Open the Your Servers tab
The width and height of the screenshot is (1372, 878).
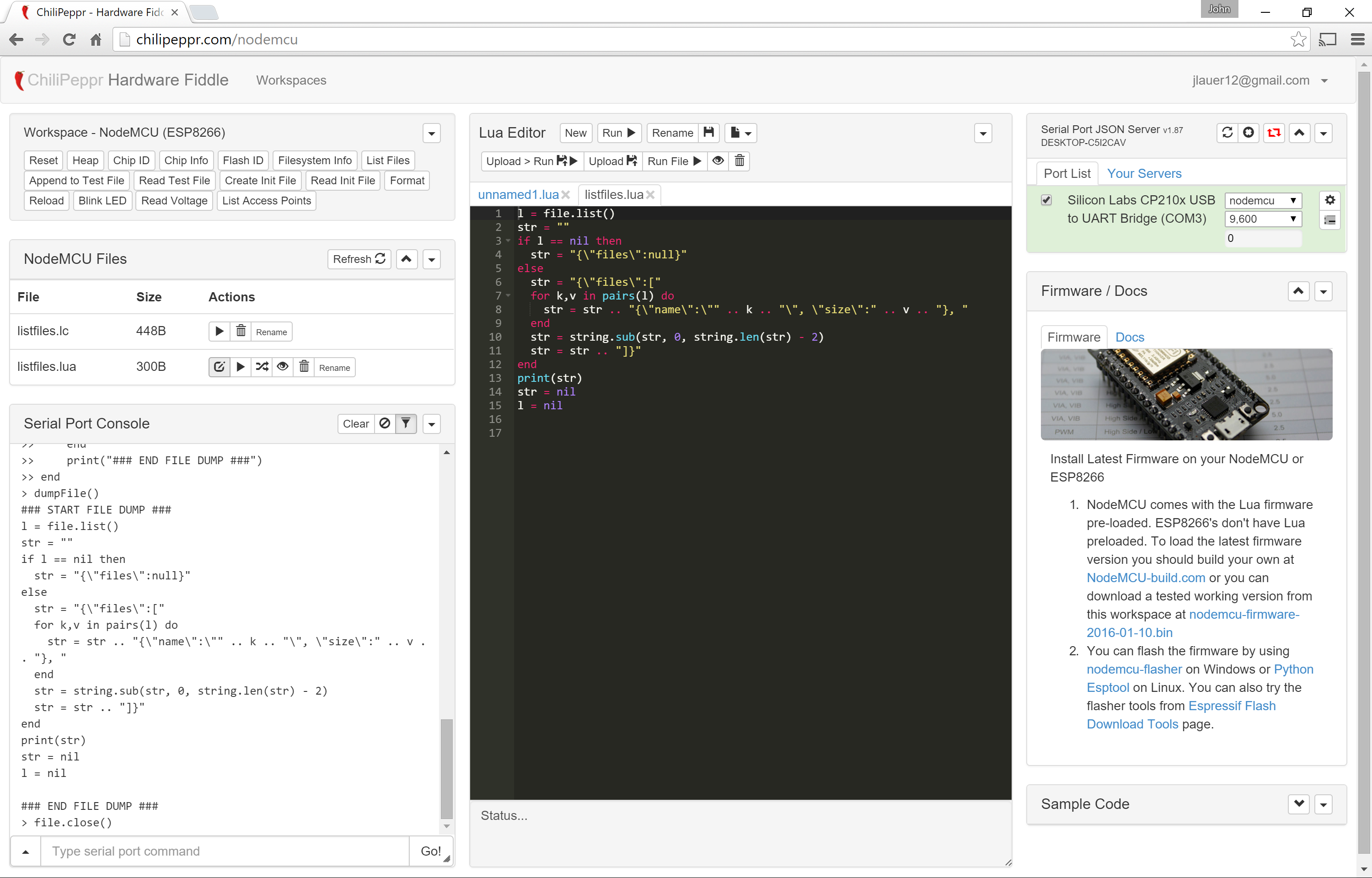click(x=1143, y=174)
